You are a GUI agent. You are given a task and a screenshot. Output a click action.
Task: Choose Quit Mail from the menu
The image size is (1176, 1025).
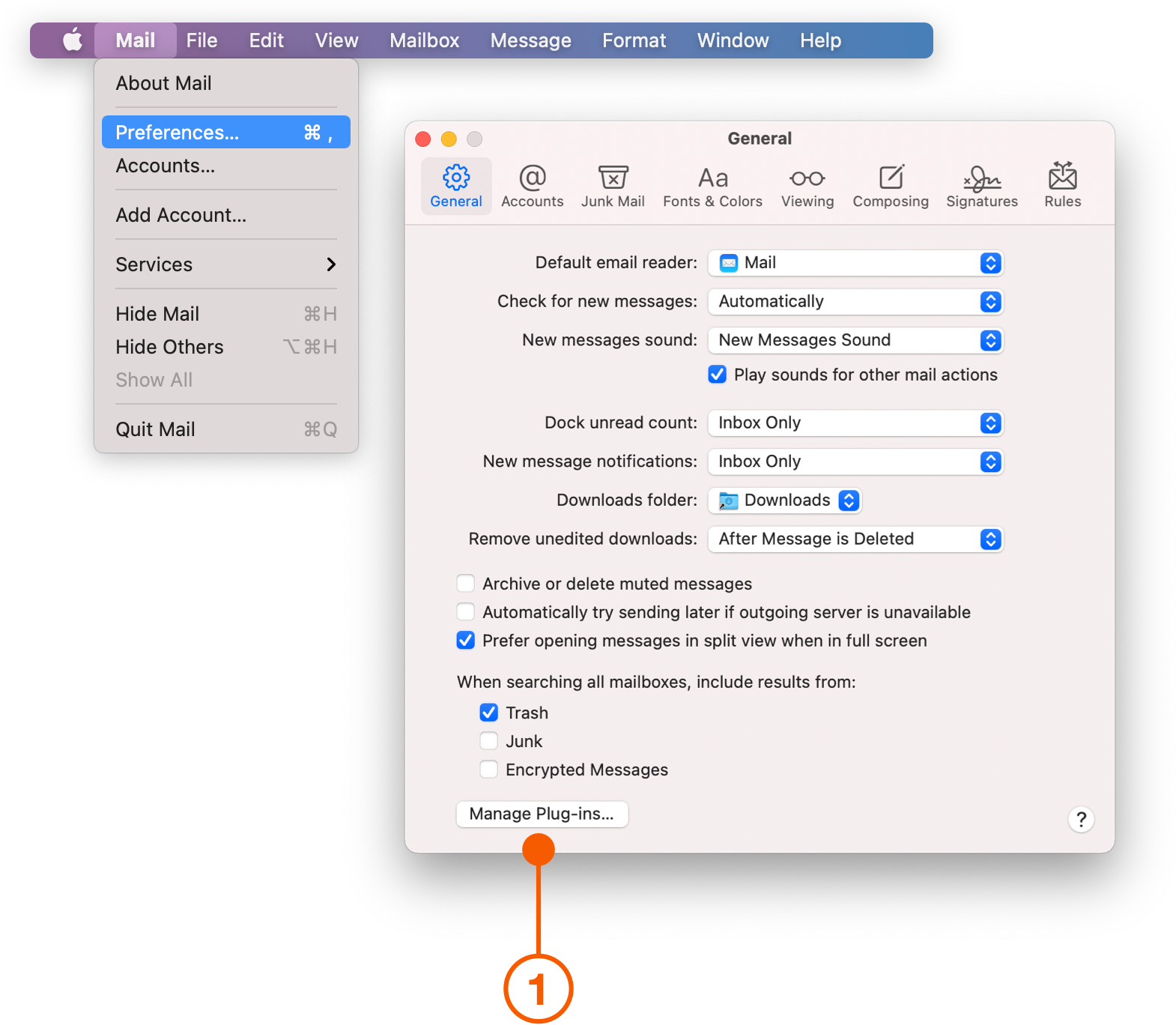tap(225, 429)
